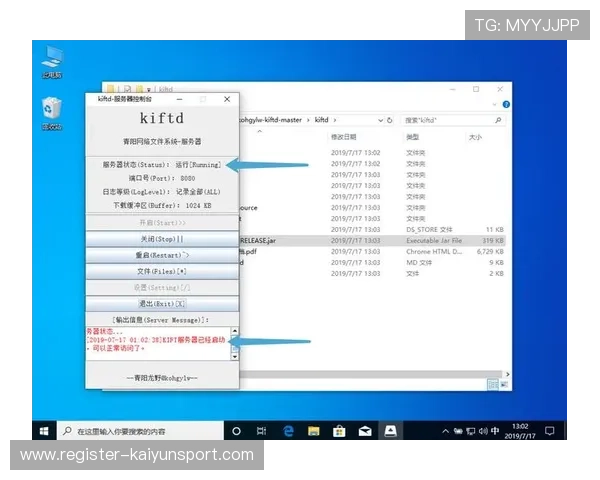This screenshot has height=480, width=600.
Task: Sort files by the type column header
Action: click(413, 136)
